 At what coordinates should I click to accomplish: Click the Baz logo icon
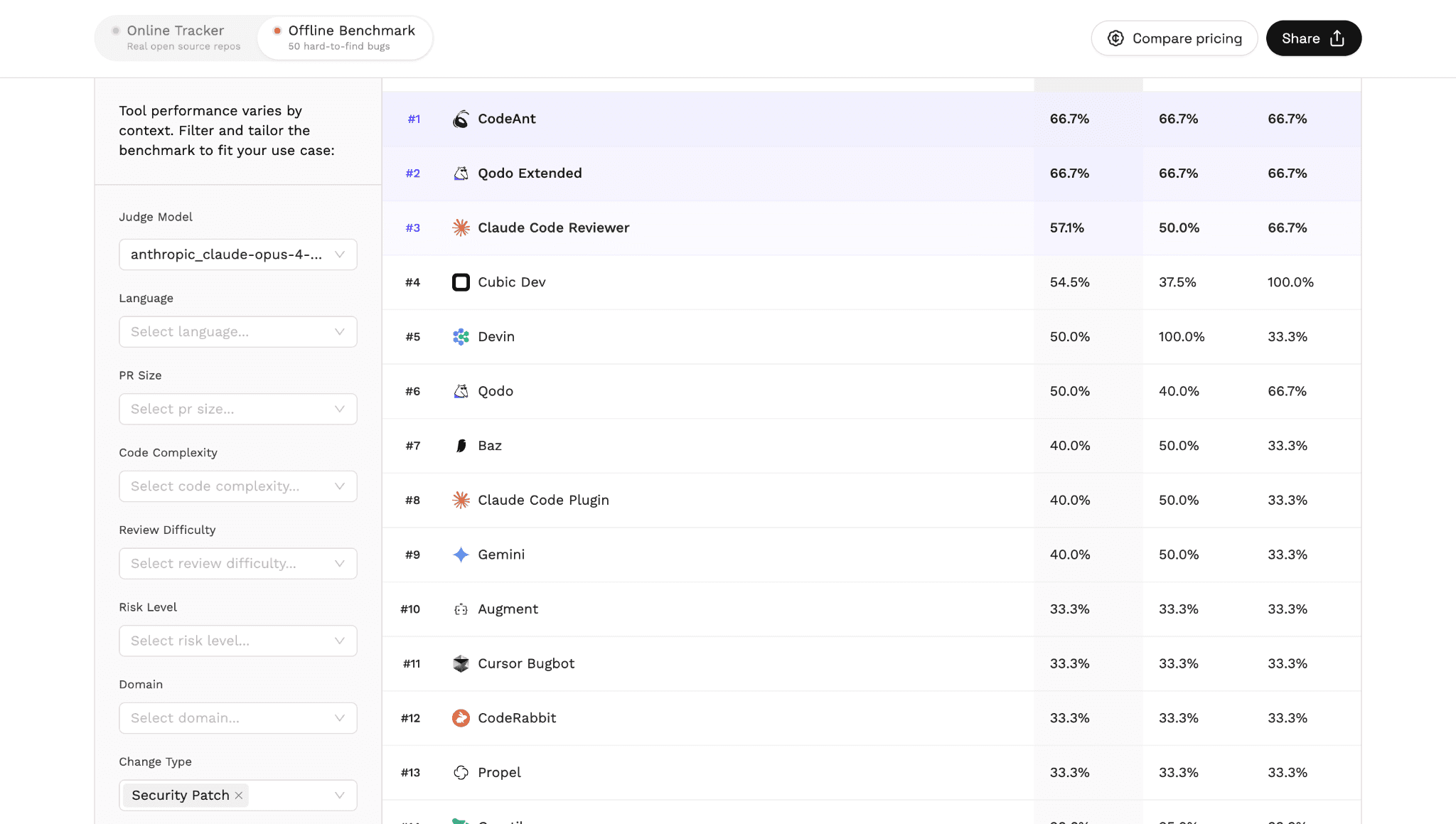(461, 446)
